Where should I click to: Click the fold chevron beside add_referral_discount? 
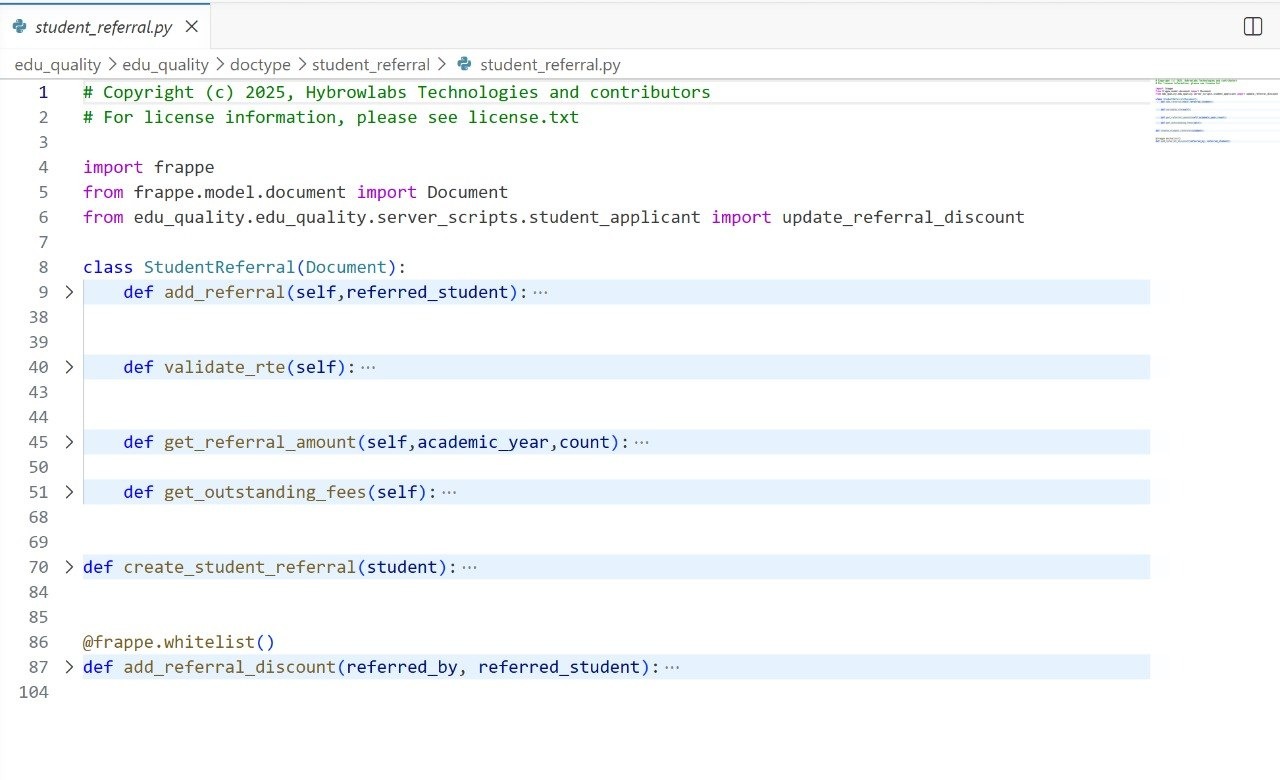[68, 667]
